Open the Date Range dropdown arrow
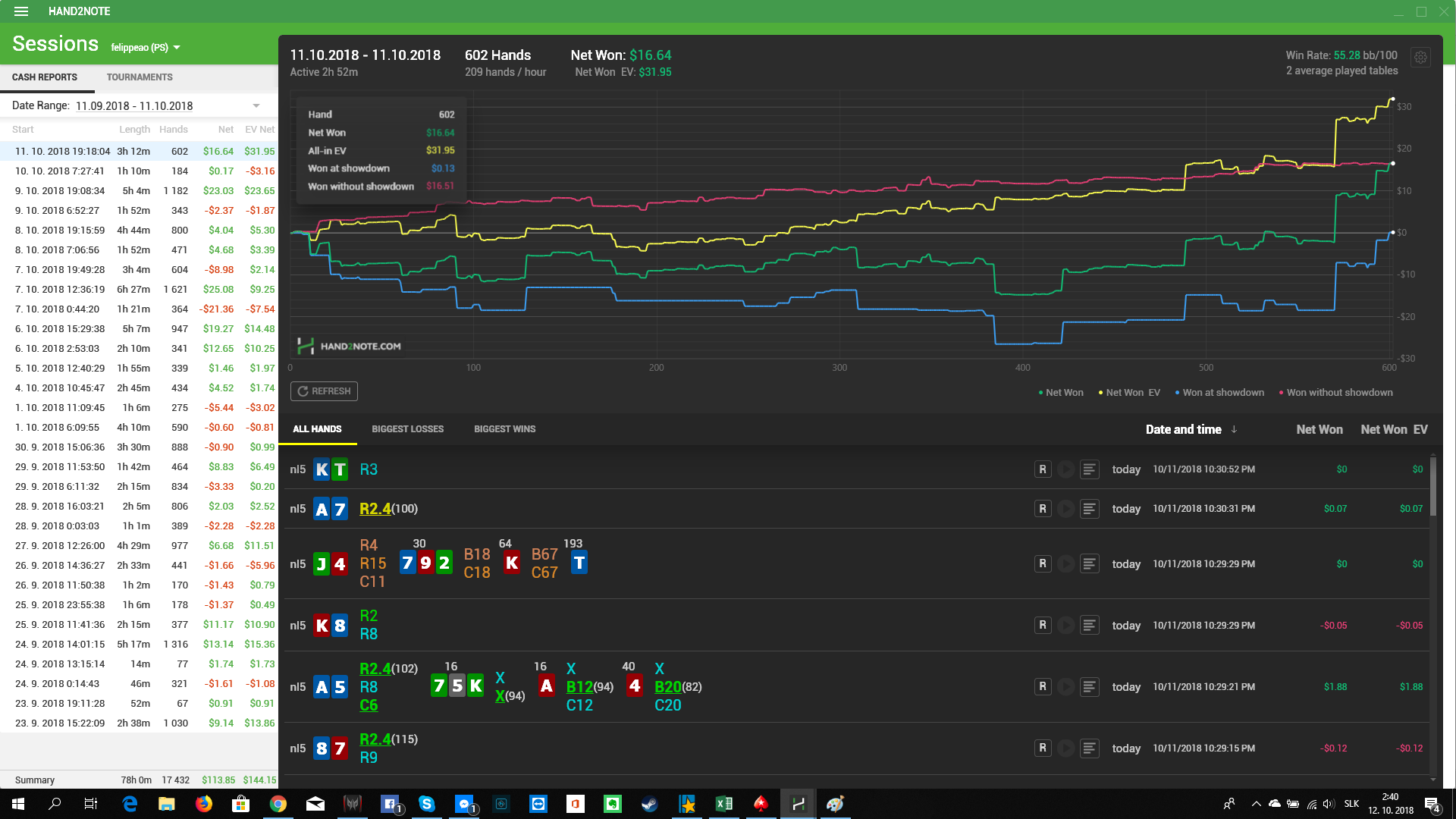 pos(256,105)
